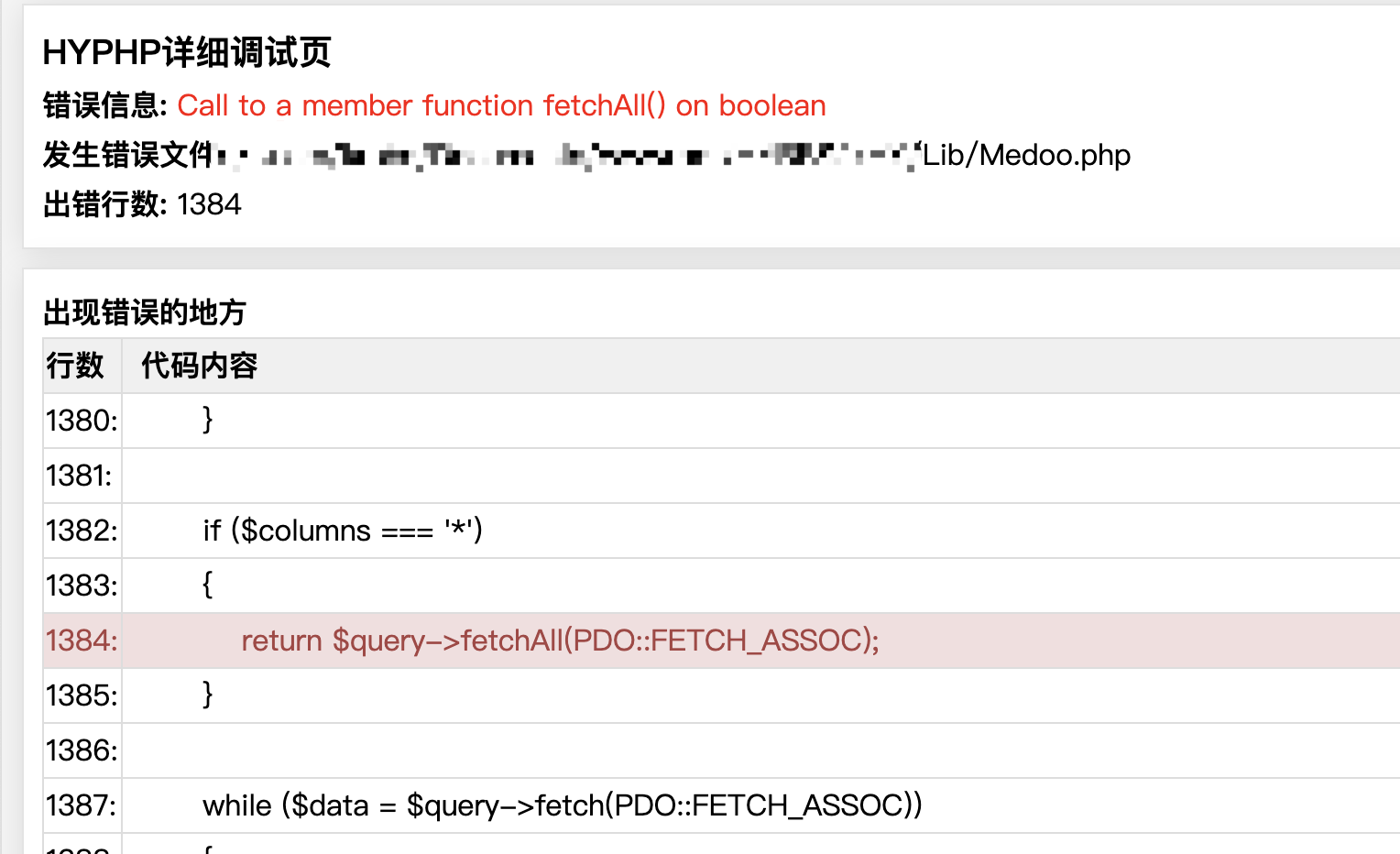Click the blurred portion of the file path
The image size is (1400, 854).
[568, 155]
